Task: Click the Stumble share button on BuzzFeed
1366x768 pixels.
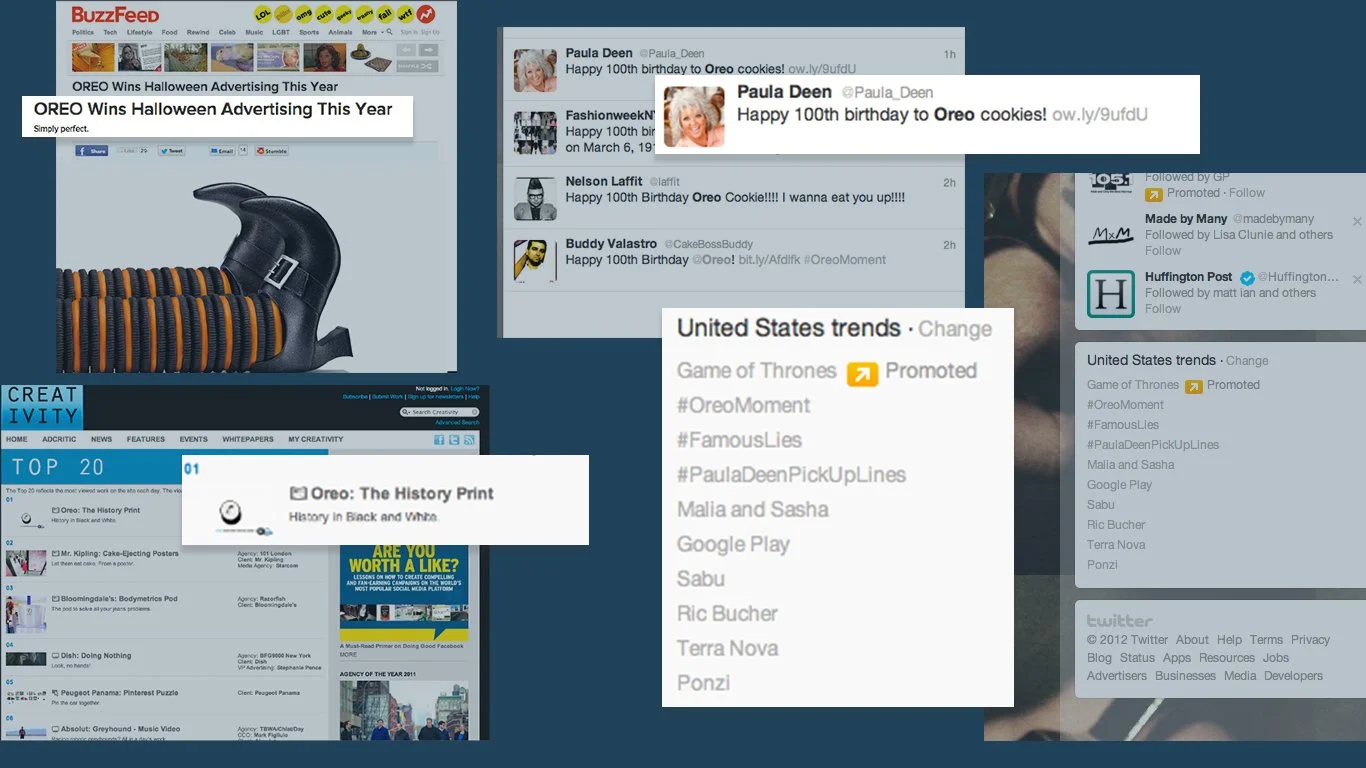Action: coord(271,151)
